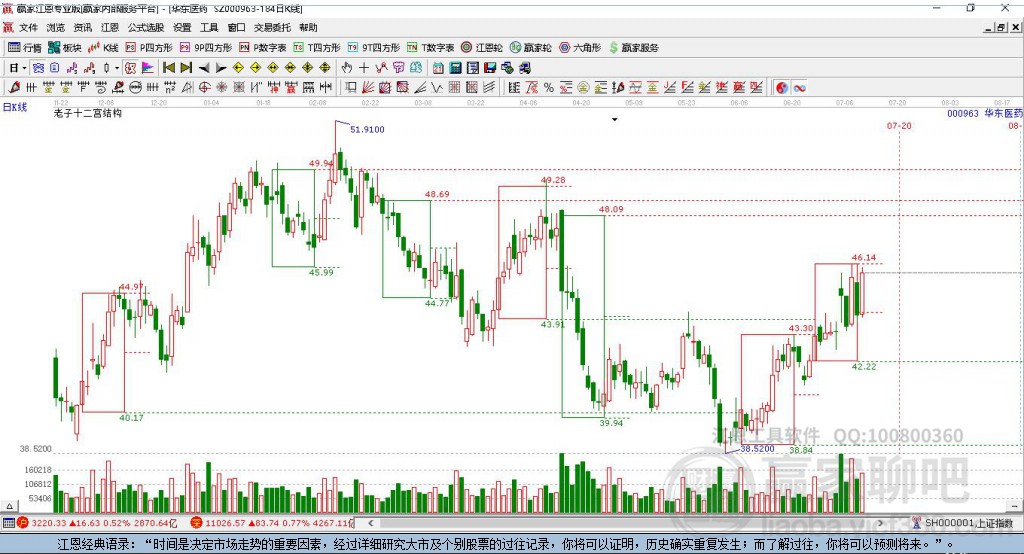Toggle the blue chain-link icon
The width and height of the screenshot is (1024, 554).
pos(38,68)
